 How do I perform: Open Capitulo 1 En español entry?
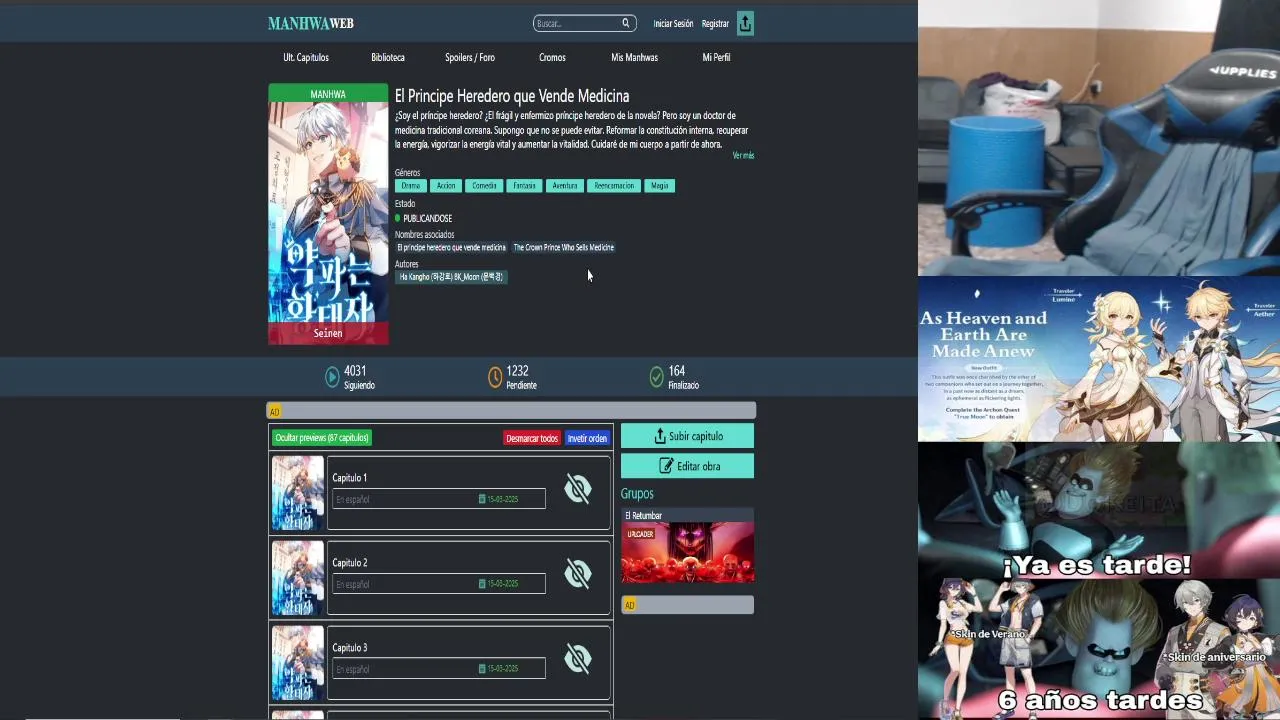coord(439,499)
